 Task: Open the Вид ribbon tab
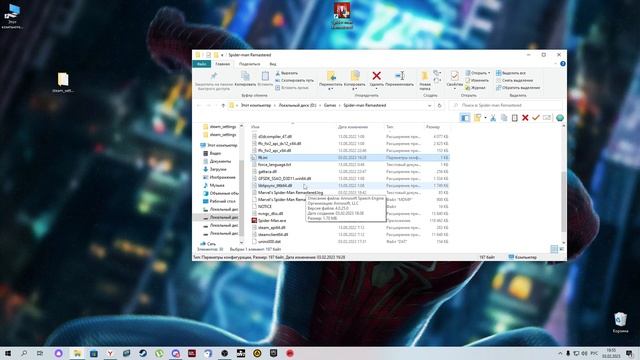pos(273,64)
